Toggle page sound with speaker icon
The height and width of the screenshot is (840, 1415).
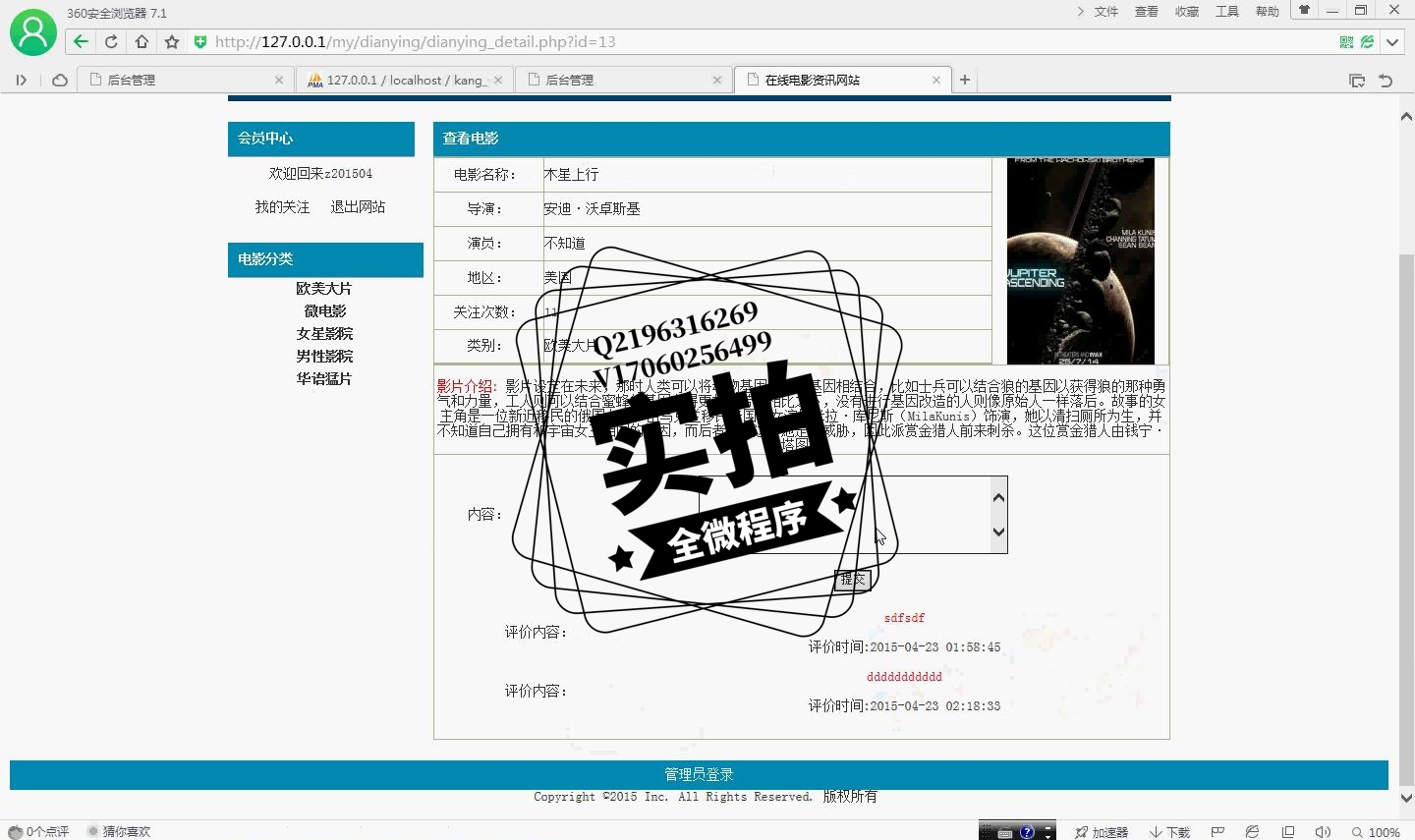(x=1323, y=832)
